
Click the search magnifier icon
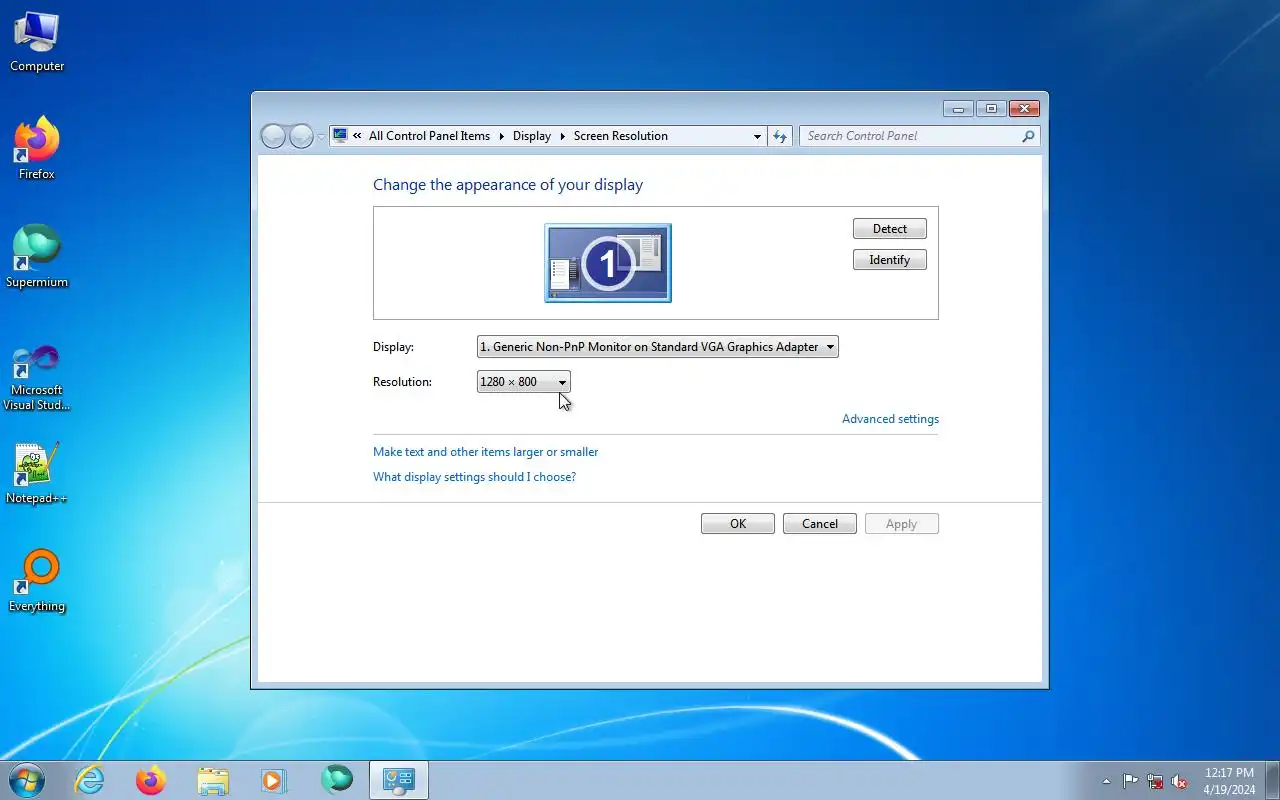coord(1028,136)
